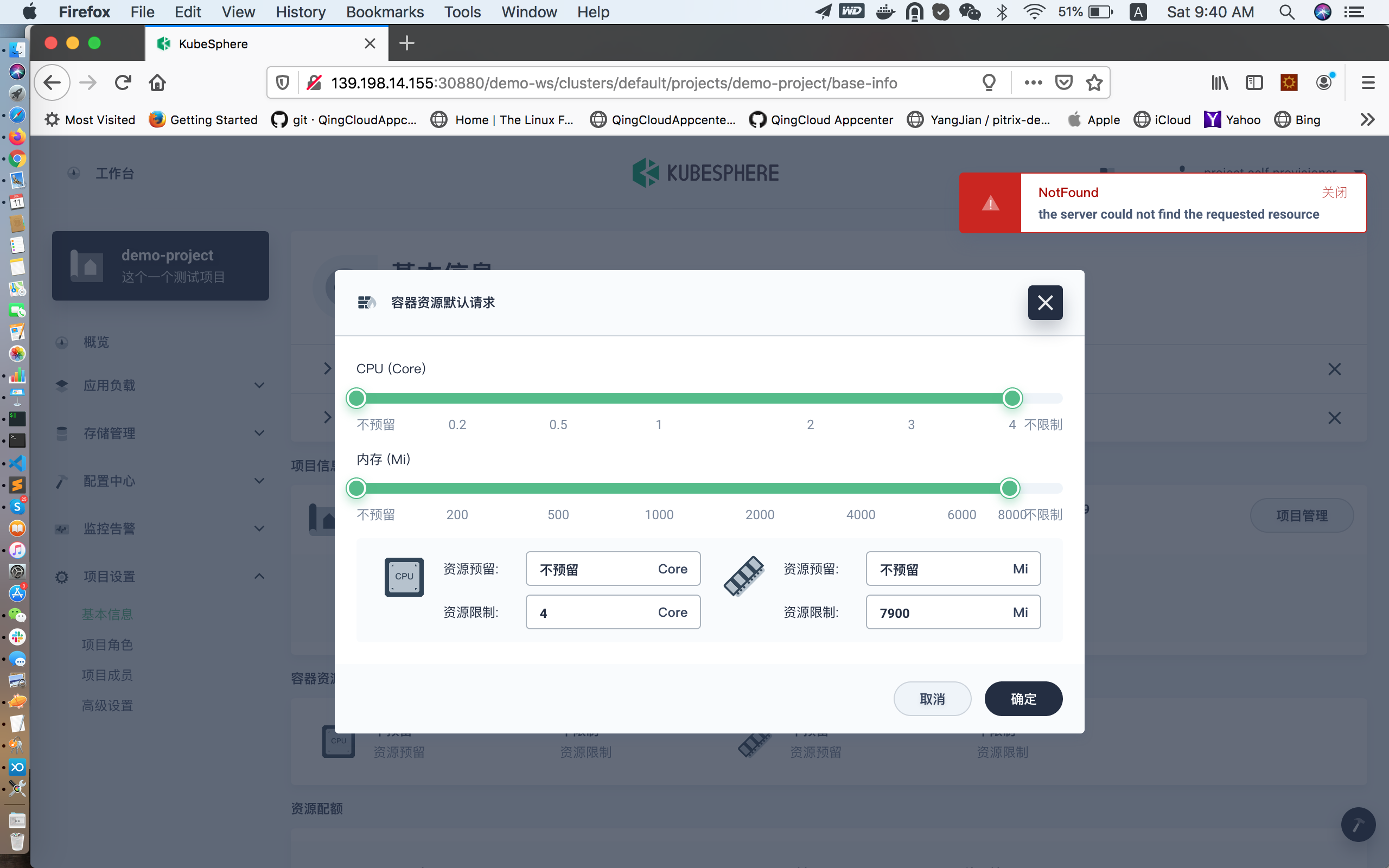Screen dimensions: 1389x868
Task: Click the Firefox home icon
Action: pyautogui.click(x=157, y=82)
